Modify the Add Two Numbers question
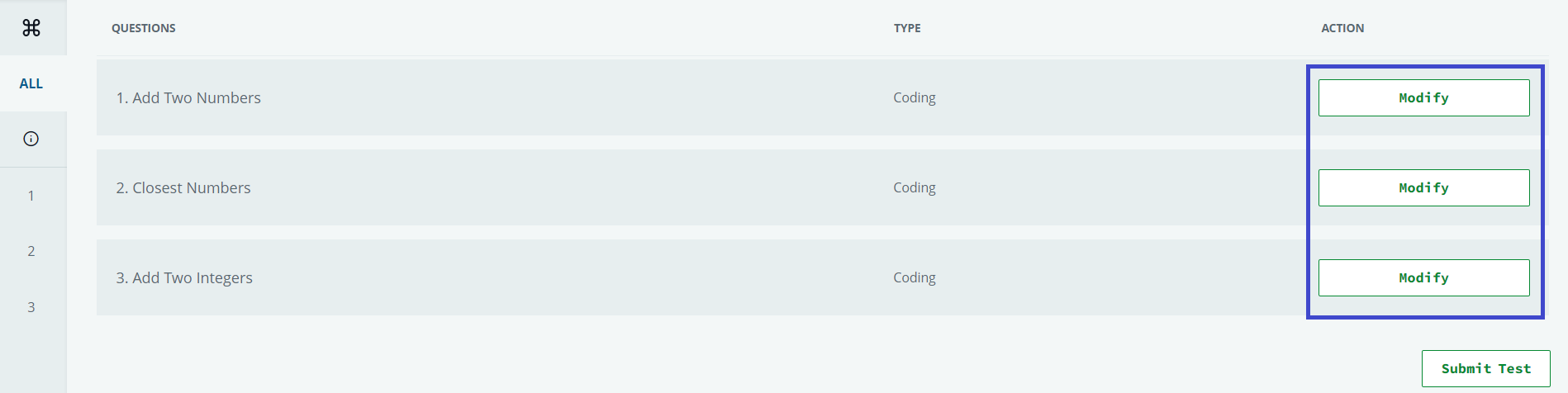Viewport: 1568px width, 393px height. pyautogui.click(x=1423, y=97)
